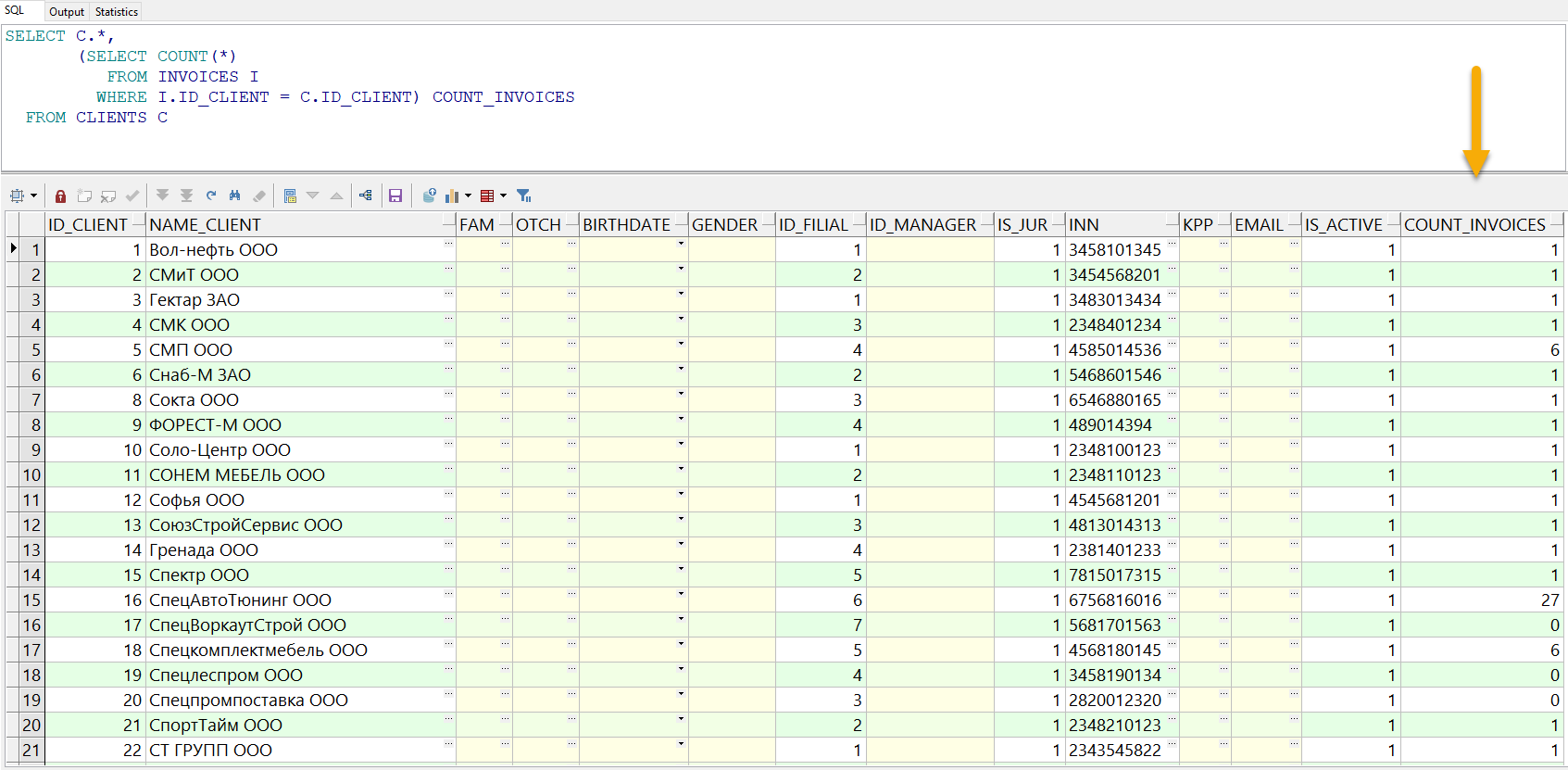The width and height of the screenshot is (1568, 770).
Task: Open birthdate dropdown in СМП ООО row
Action: pyautogui.click(x=681, y=344)
